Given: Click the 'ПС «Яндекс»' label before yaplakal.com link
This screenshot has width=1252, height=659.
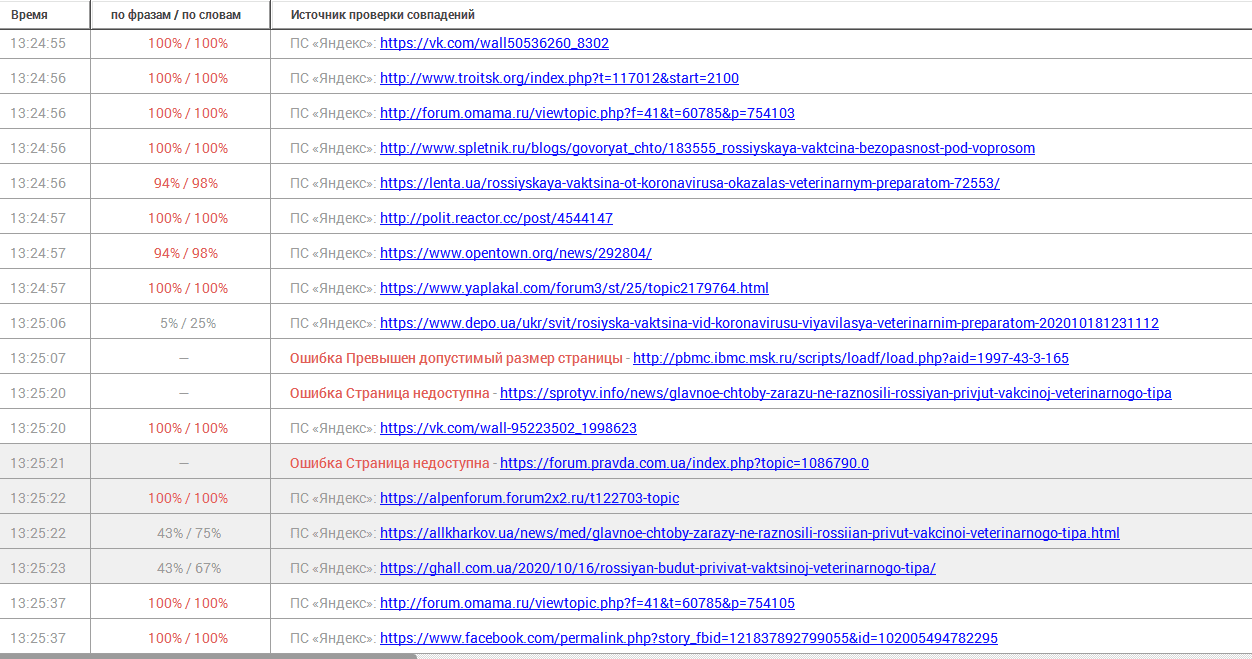Looking at the screenshot, I should (x=333, y=288).
